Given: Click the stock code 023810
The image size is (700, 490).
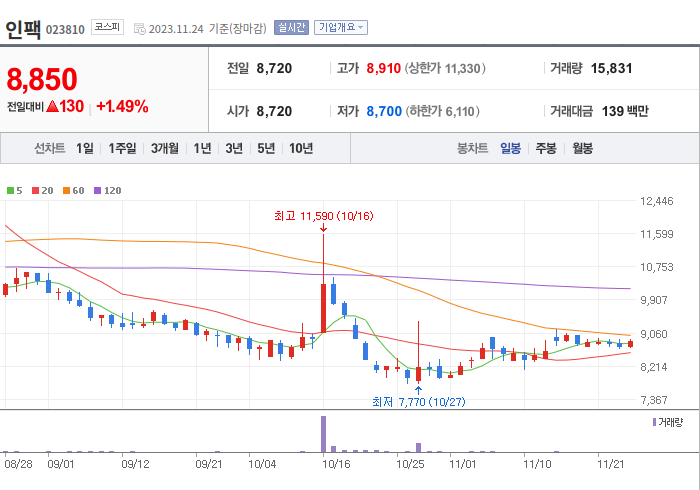Looking at the screenshot, I should pos(65,29).
